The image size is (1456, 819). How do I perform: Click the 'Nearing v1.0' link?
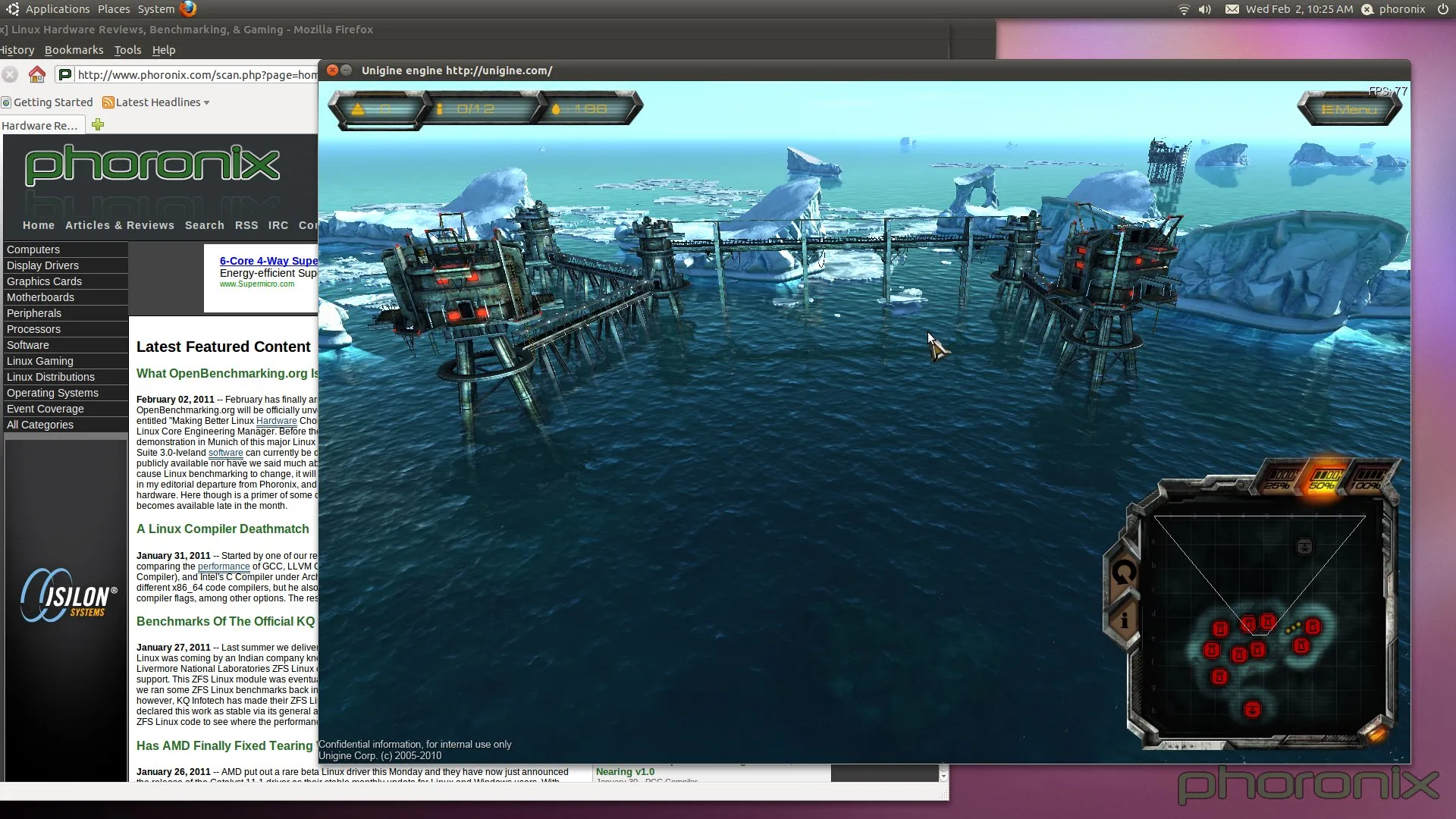pos(625,771)
